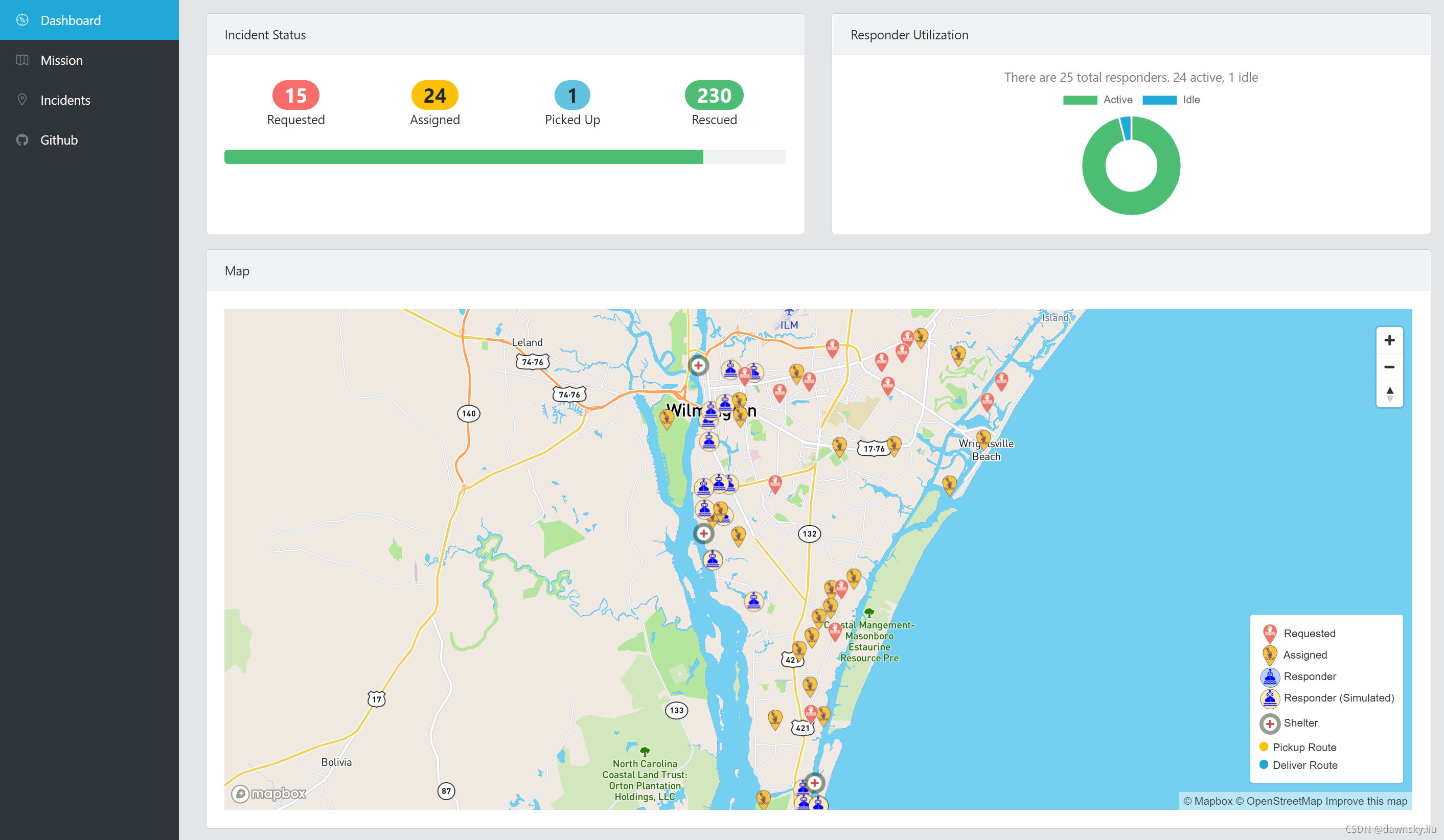Click the responder marker near route 421 river bend
The height and width of the screenshot is (840, 1444).
pos(754,601)
